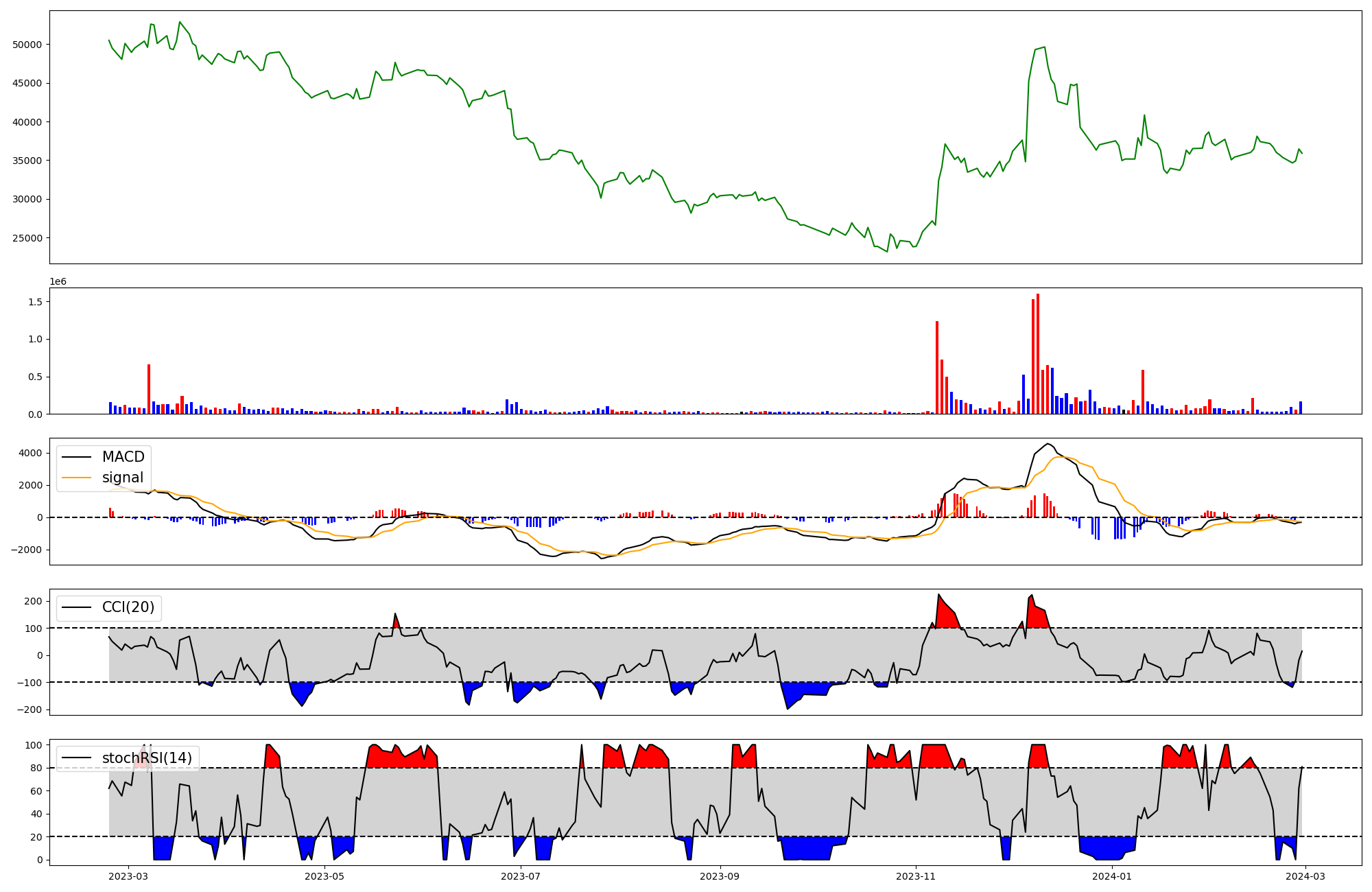Click the 2023-03 x-axis date label
Image resolution: width=1372 pixels, height=892 pixels.
click(128, 876)
